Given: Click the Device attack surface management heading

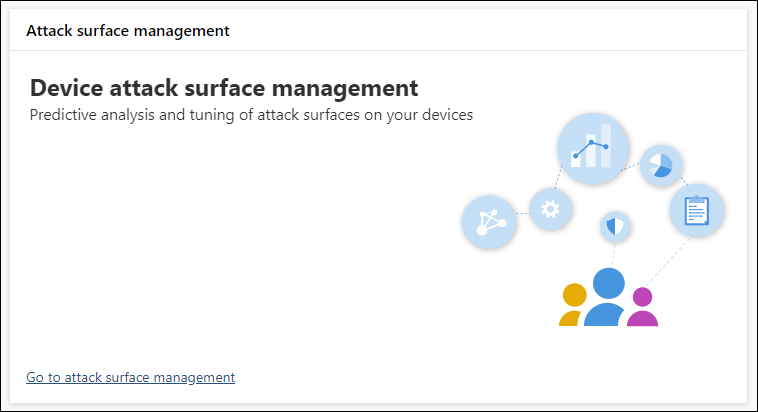Looking at the screenshot, I should click(224, 87).
